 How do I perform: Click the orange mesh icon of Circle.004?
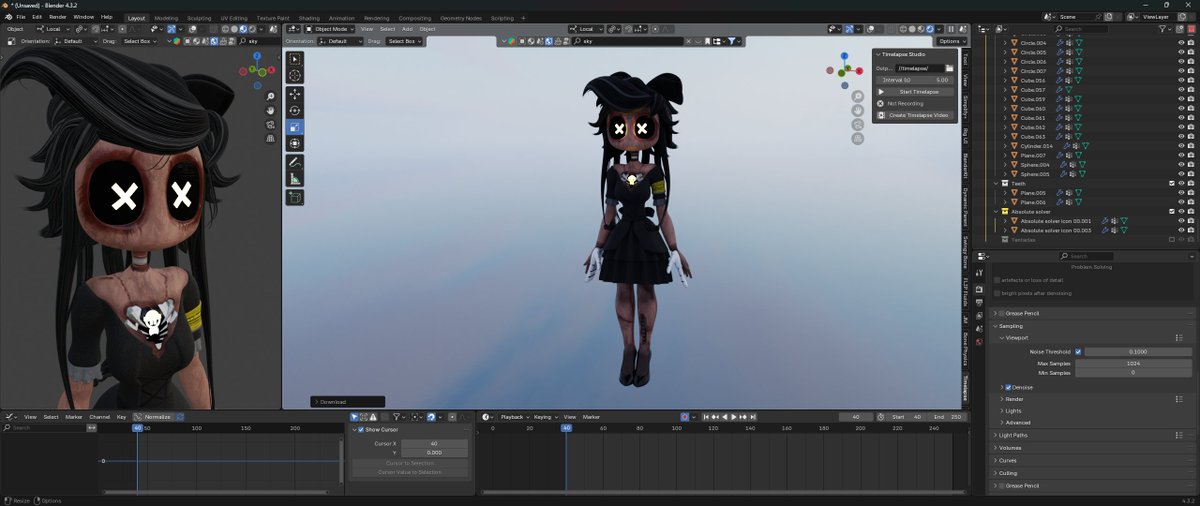point(1014,43)
